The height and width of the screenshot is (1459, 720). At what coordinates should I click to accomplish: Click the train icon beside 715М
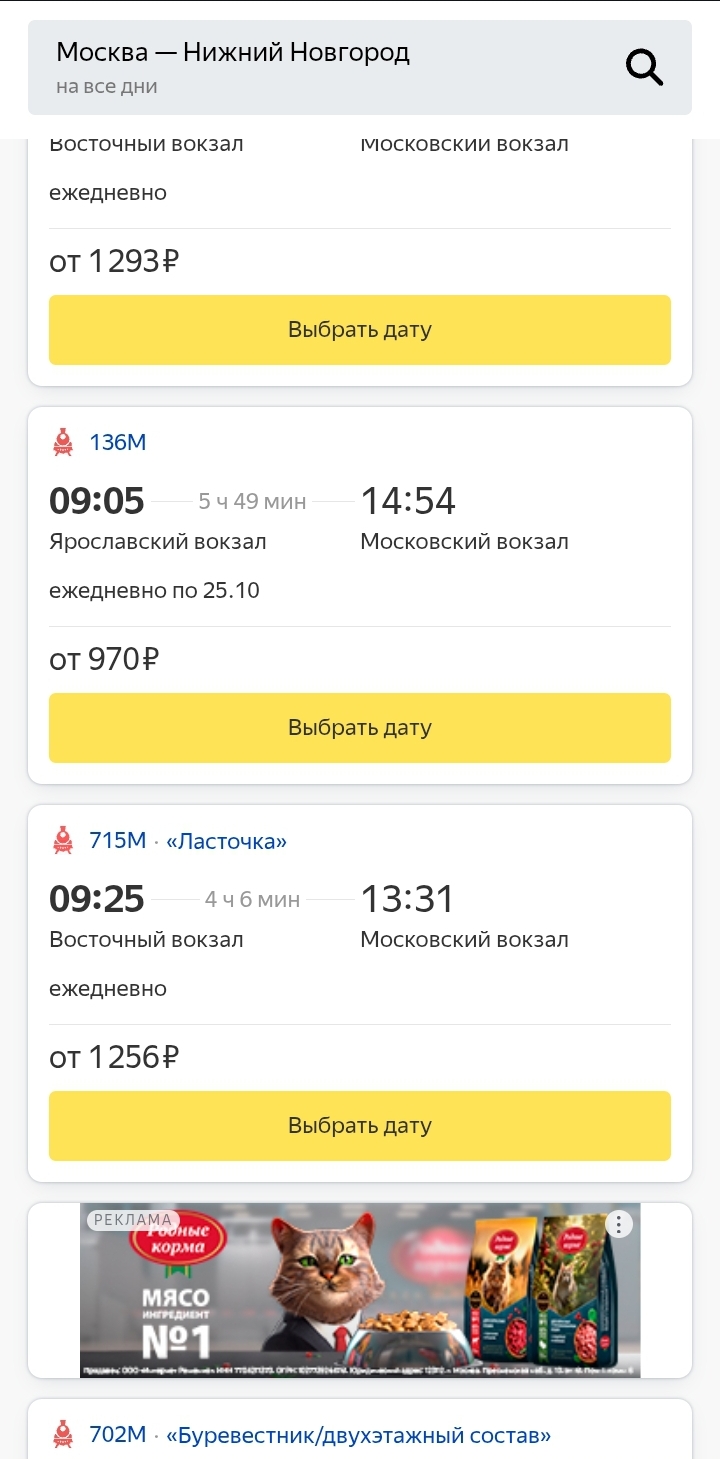[63, 840]
